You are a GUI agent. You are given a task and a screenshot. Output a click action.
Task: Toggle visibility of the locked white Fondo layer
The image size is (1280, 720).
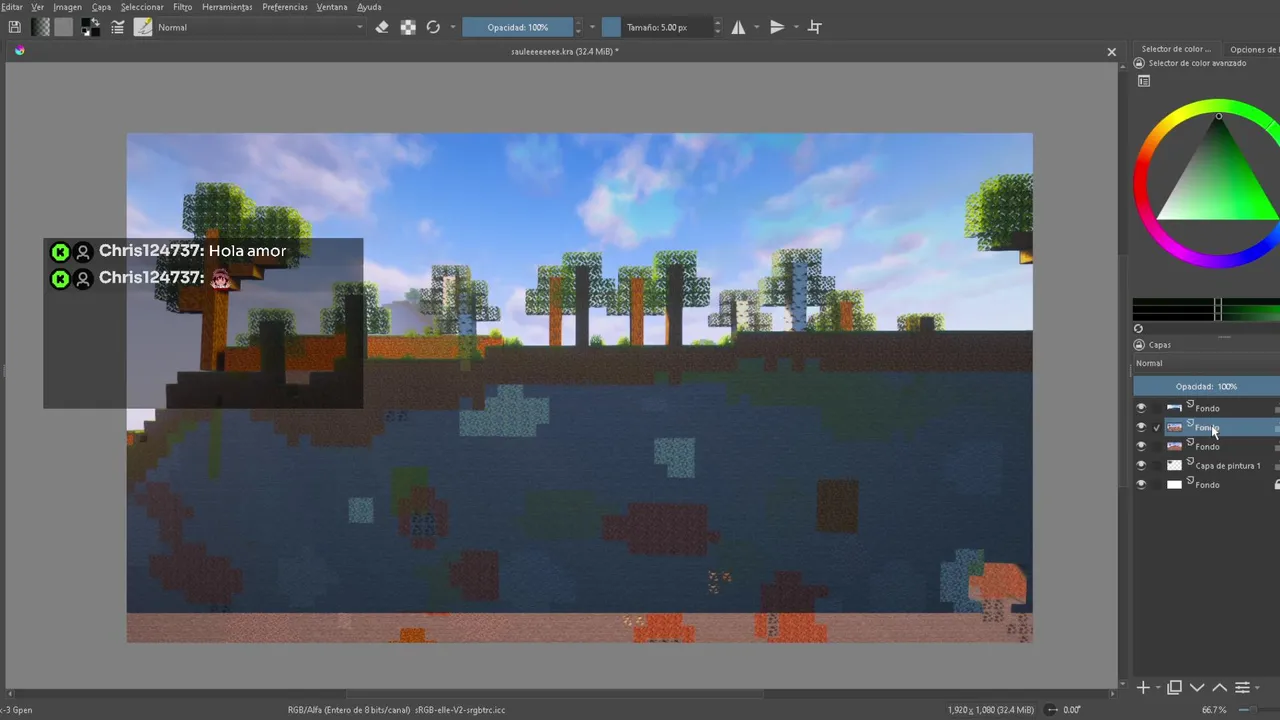1141,484
